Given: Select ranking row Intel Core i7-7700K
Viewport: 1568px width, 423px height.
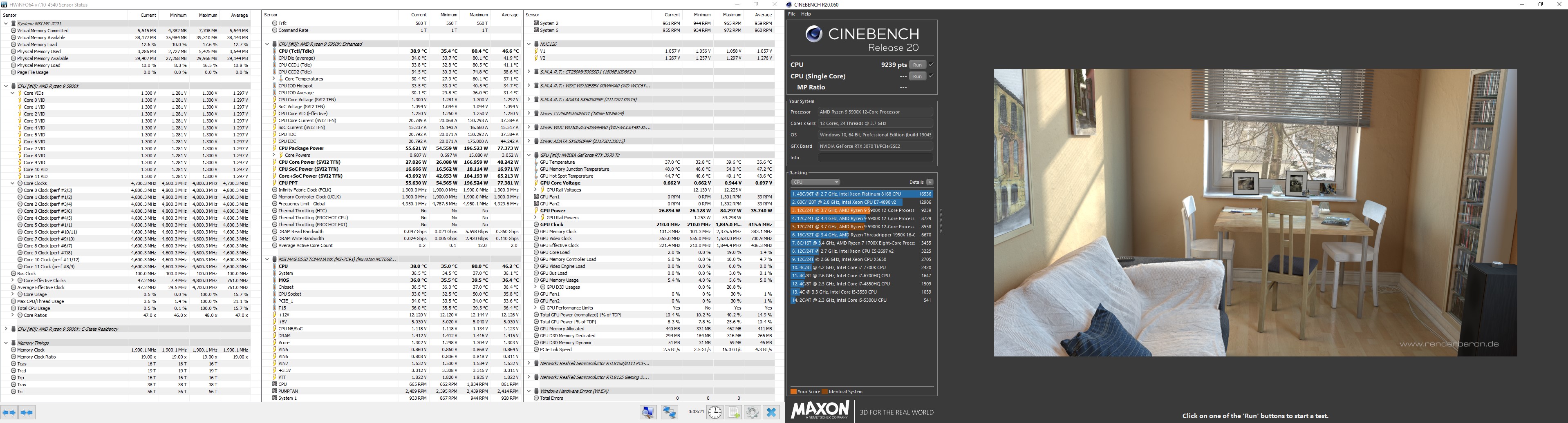Looking at the screenshot, I should pos(861,267).
